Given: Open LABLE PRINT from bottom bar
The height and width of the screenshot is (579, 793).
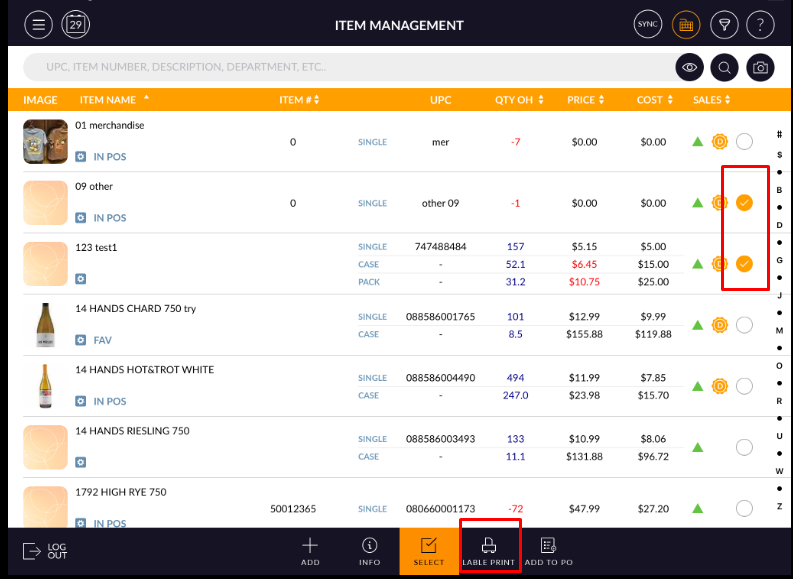Looking at the screenshot, I should tap(489, 551).
